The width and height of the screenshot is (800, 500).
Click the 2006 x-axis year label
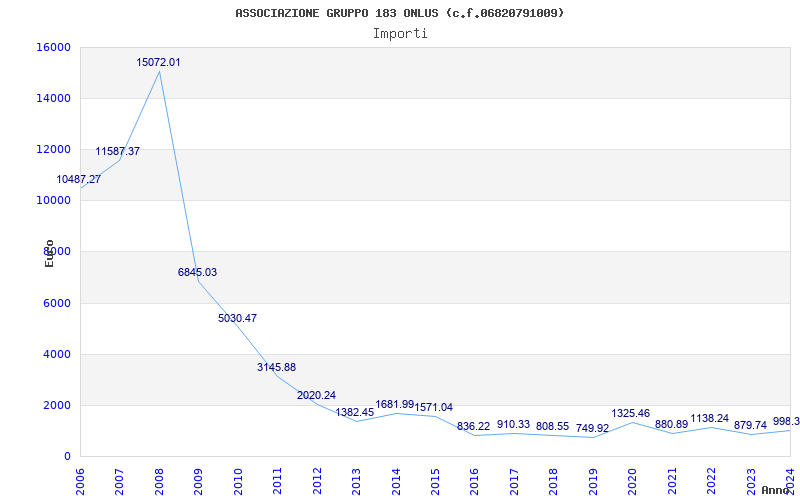click(x=81, y=481)
